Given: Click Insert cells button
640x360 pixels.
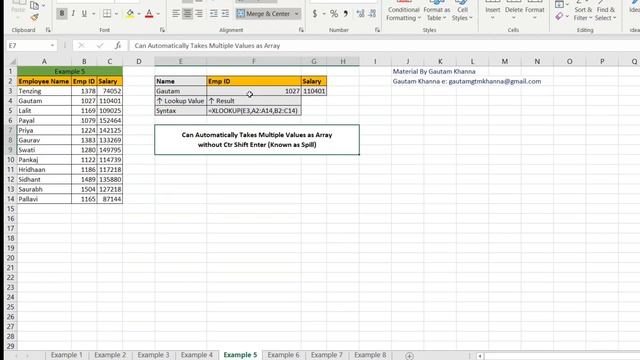Looking at the screenshot, I should (493, 11).
